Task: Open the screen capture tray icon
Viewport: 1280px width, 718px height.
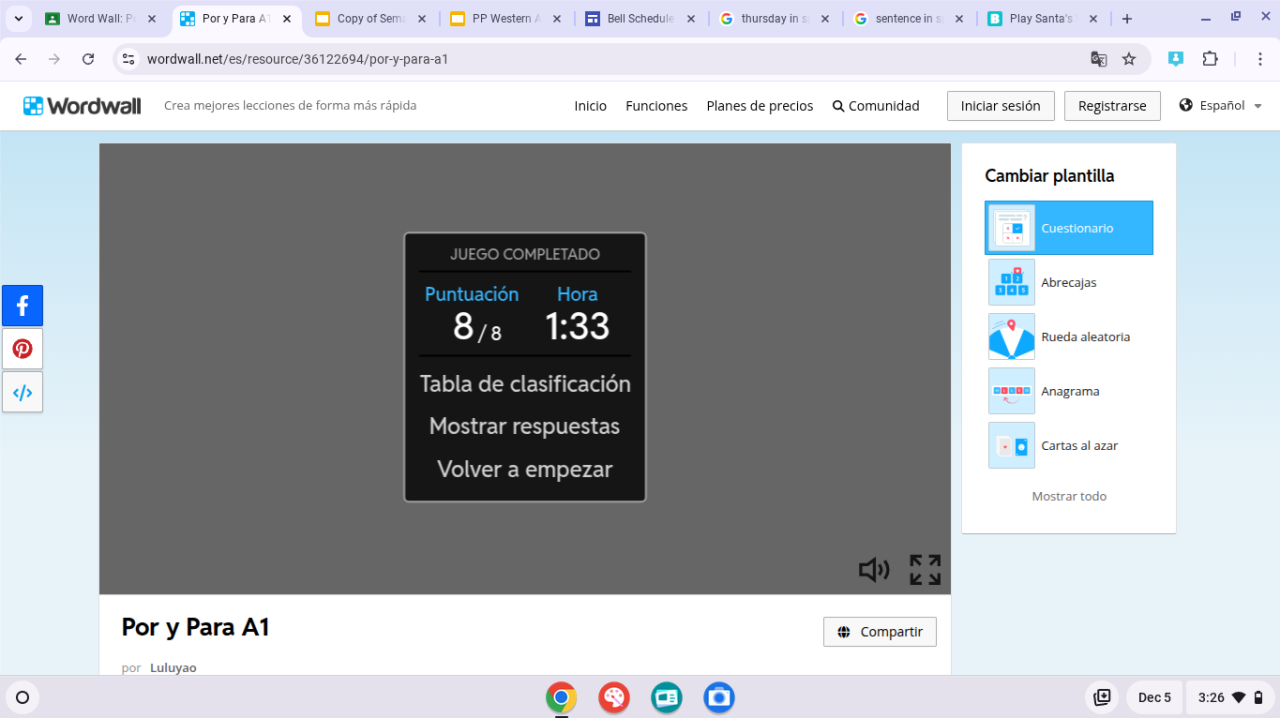Action: coord(1102,697)
